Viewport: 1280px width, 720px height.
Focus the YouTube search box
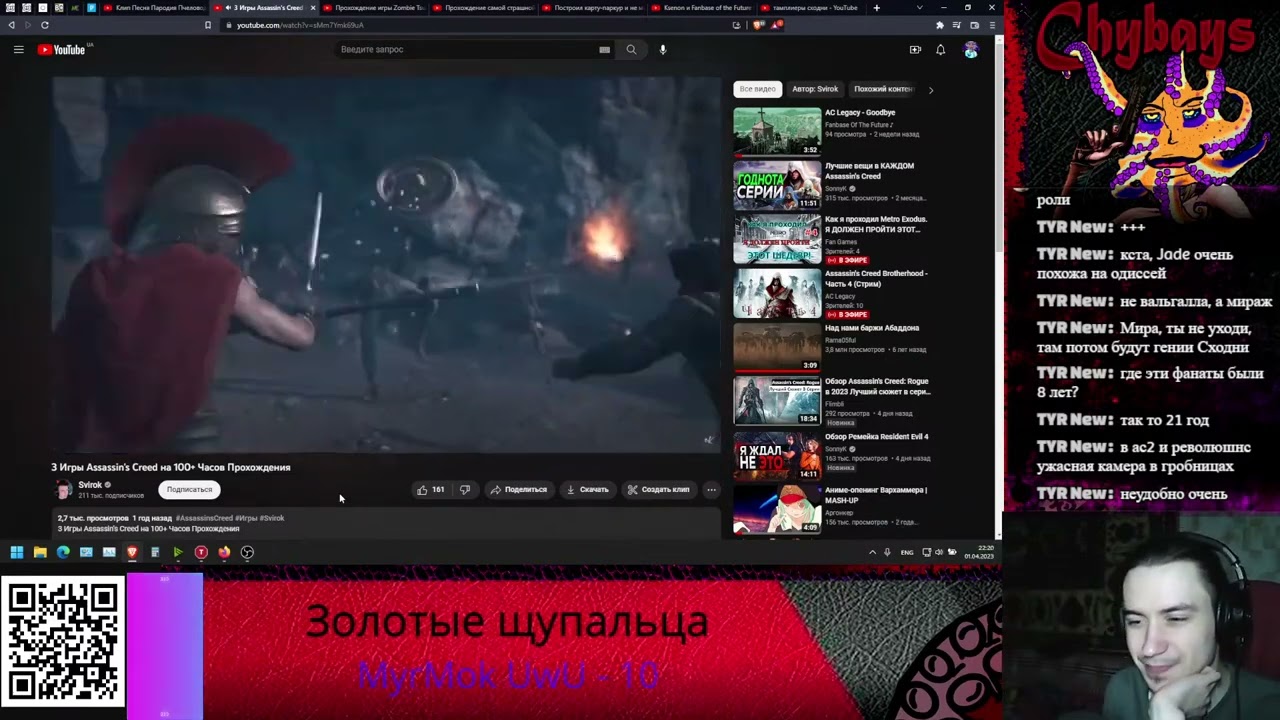tap(465, 49)
